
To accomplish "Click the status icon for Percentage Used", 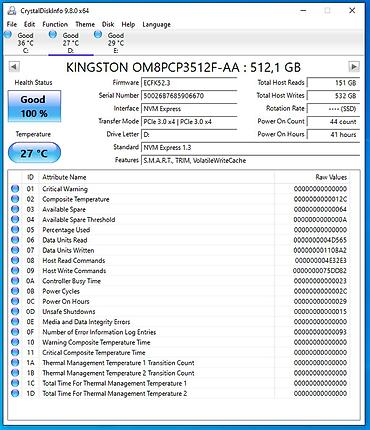I will click(15, 230).
